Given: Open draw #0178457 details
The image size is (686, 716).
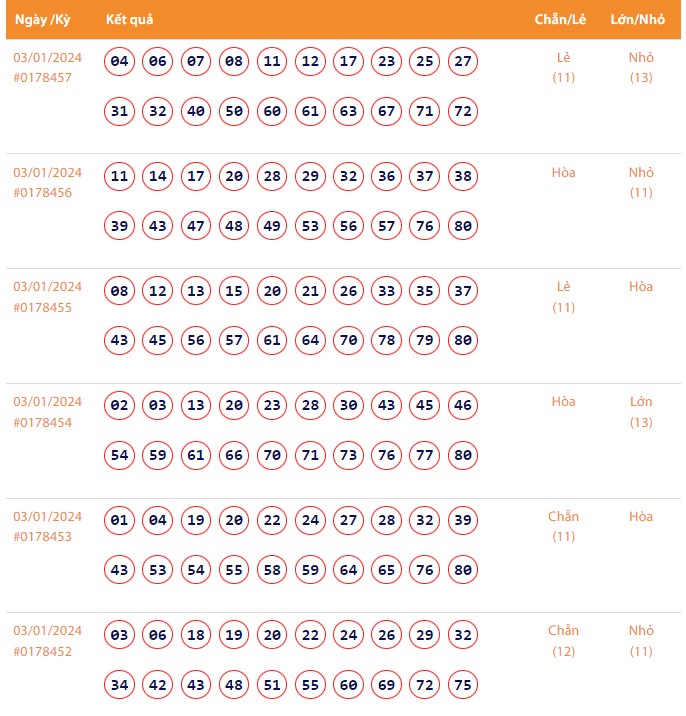Looking at the screenshot, I should click(42, 77).
